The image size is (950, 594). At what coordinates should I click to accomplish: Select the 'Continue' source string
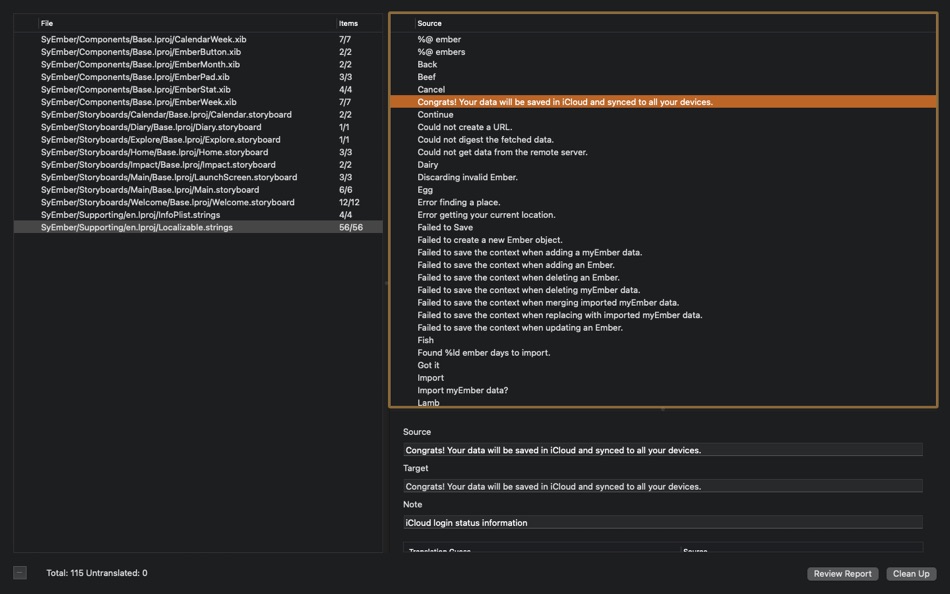[663, 115]
